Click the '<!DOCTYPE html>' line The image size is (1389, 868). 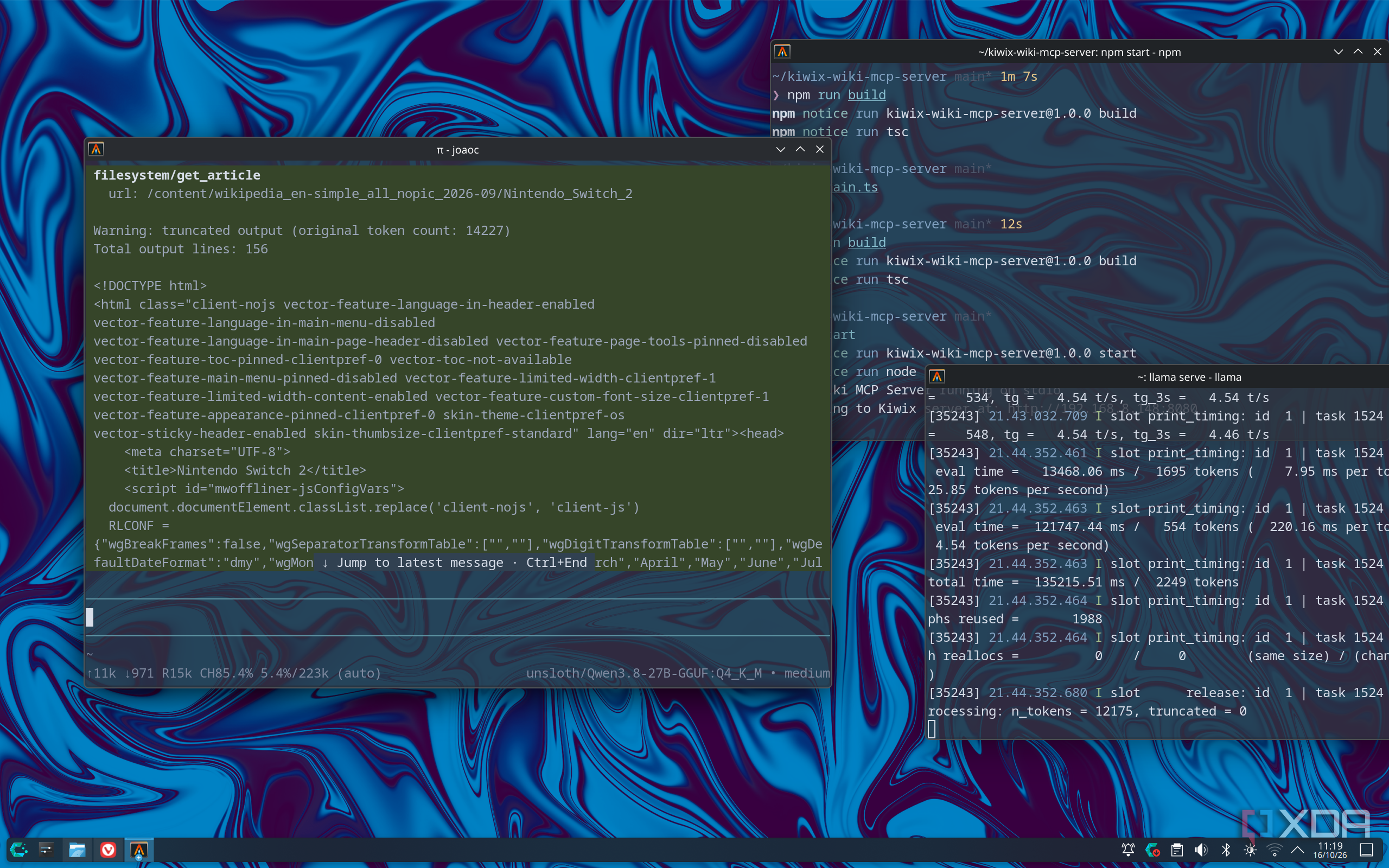tap(150, 286)
